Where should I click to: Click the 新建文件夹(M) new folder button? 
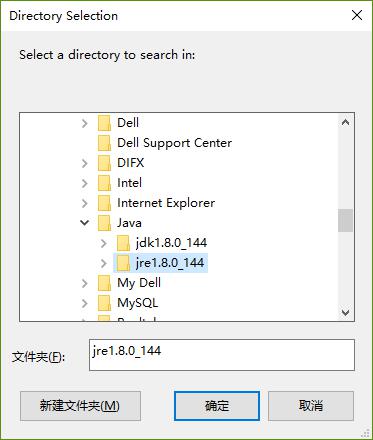(x=80, y=406)
